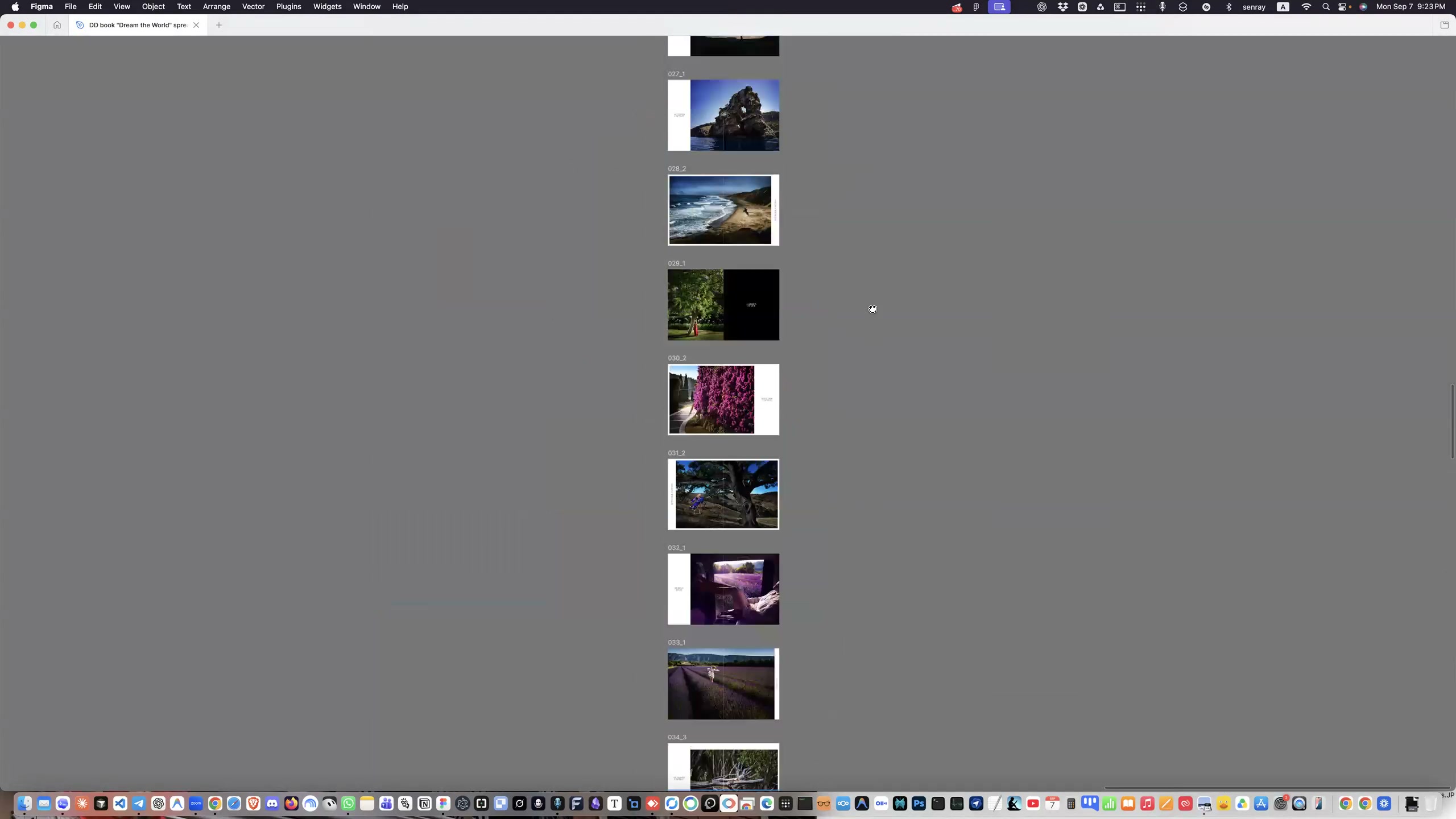Open the Object menu
The image size is (1456, 819).
[x=154, y=7]
